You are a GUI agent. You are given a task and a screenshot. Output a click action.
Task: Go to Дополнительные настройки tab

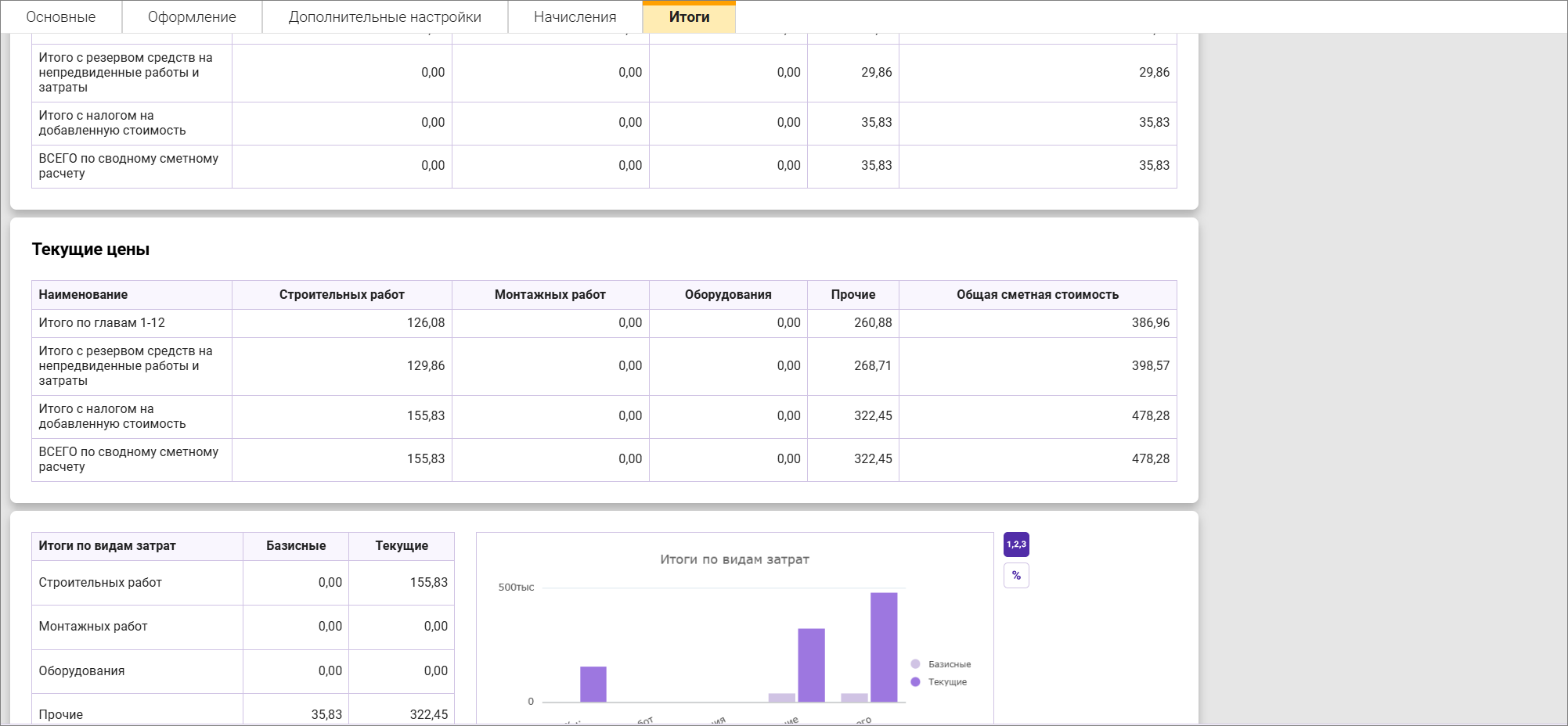click(x=384, y=17)
